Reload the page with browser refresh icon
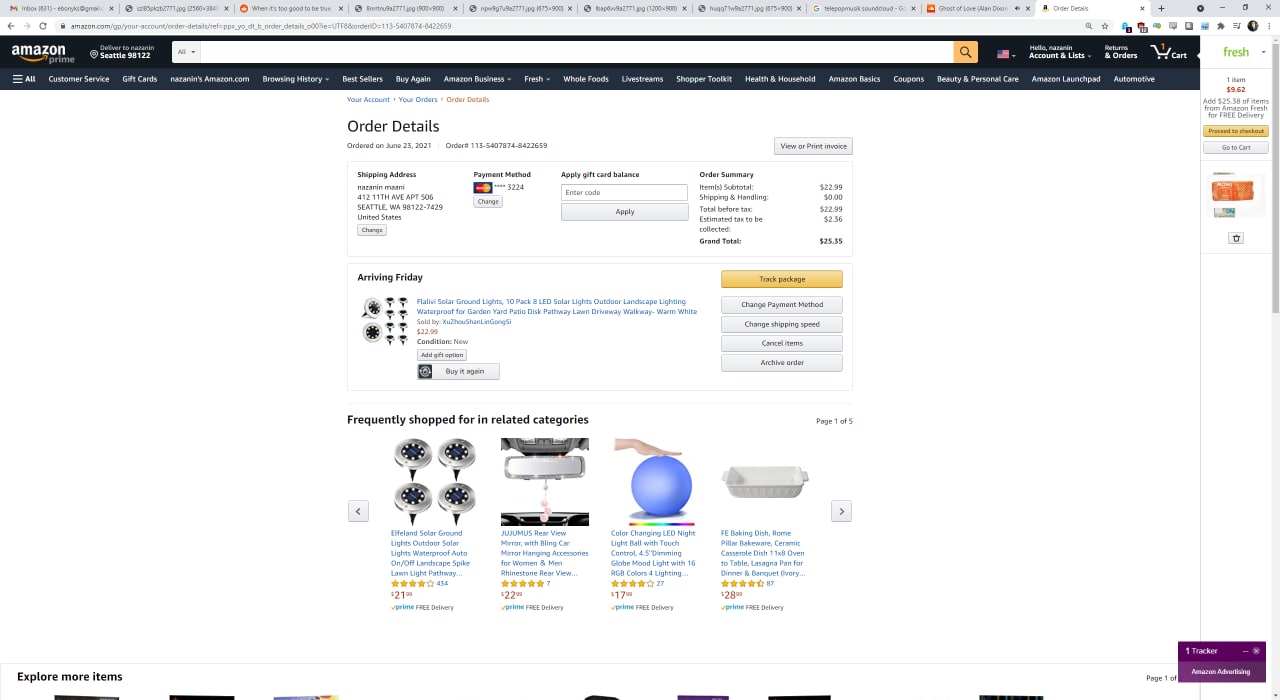The width and height of the screenshot is (1280, 700). (42, 25)
